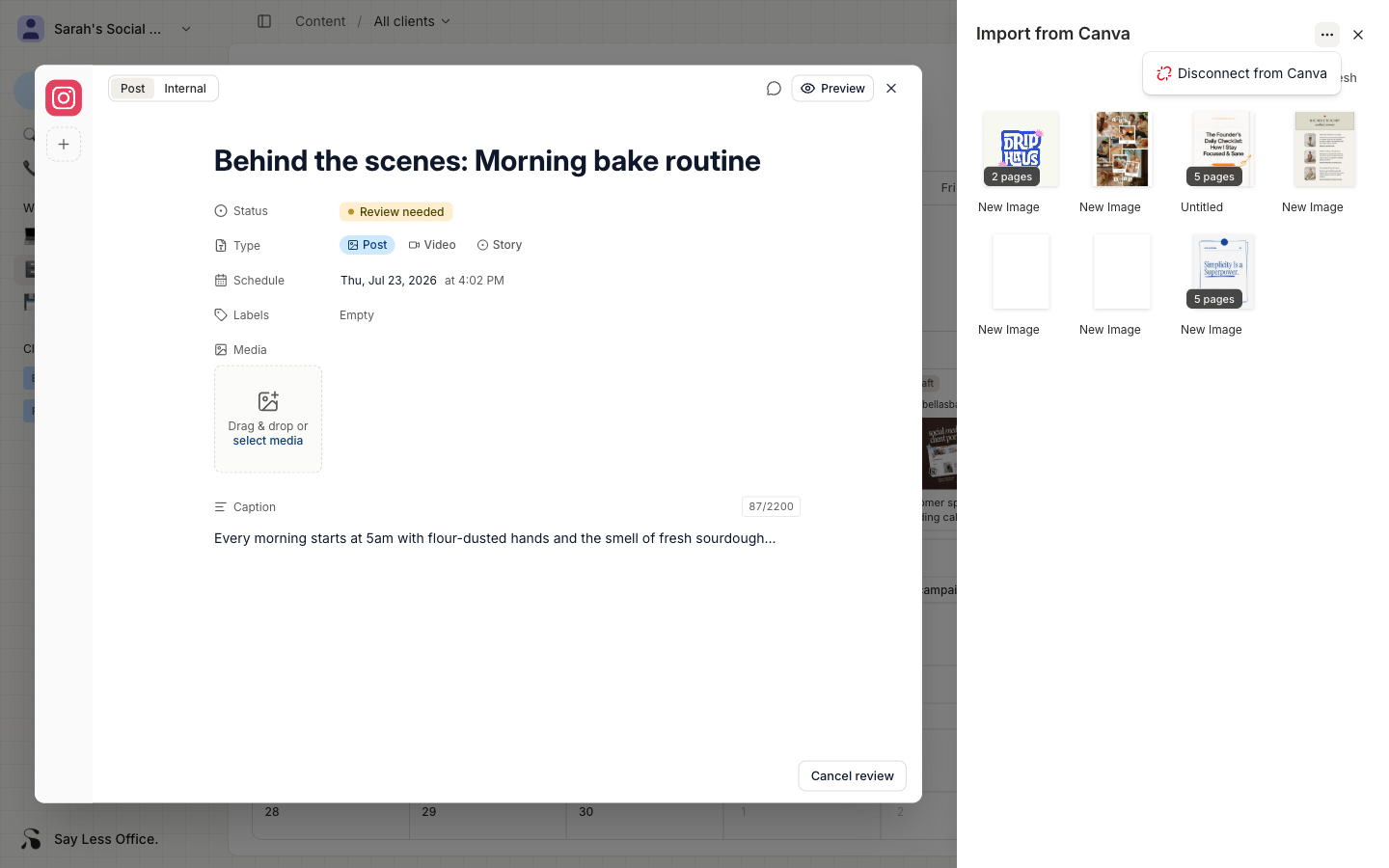Click the select media link
Image resolution: width=1389 pixels, height=868 pixels.
coord(268,441)
